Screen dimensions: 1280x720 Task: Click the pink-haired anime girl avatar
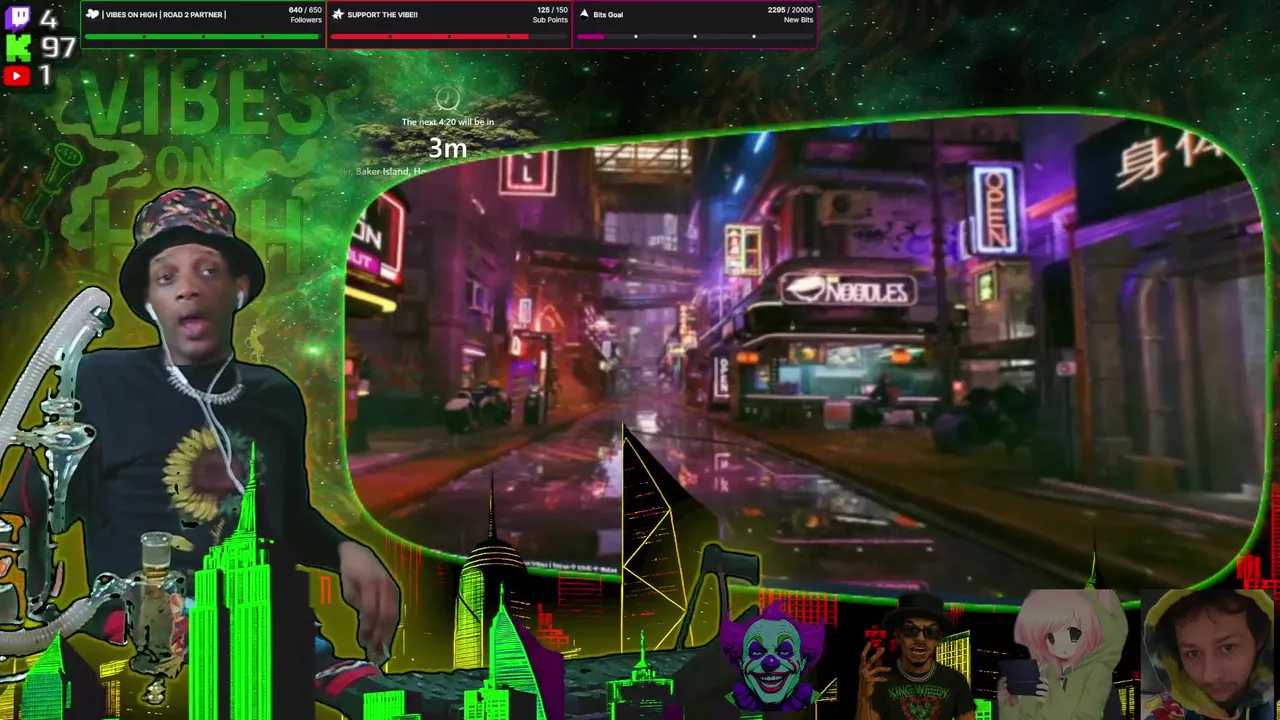click(x=1068, y=655)
